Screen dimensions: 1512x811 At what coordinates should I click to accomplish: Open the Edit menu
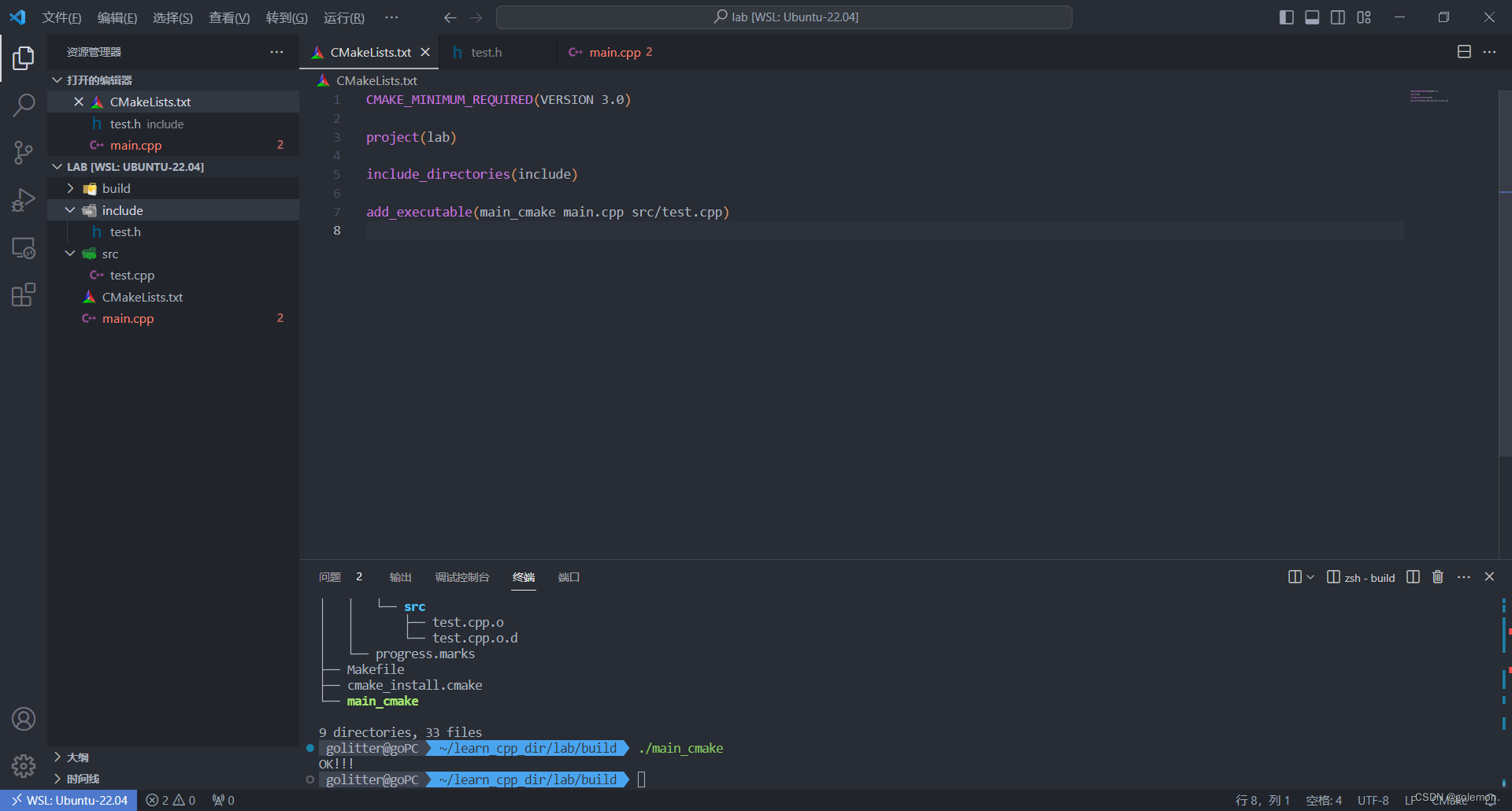point(117,17)
